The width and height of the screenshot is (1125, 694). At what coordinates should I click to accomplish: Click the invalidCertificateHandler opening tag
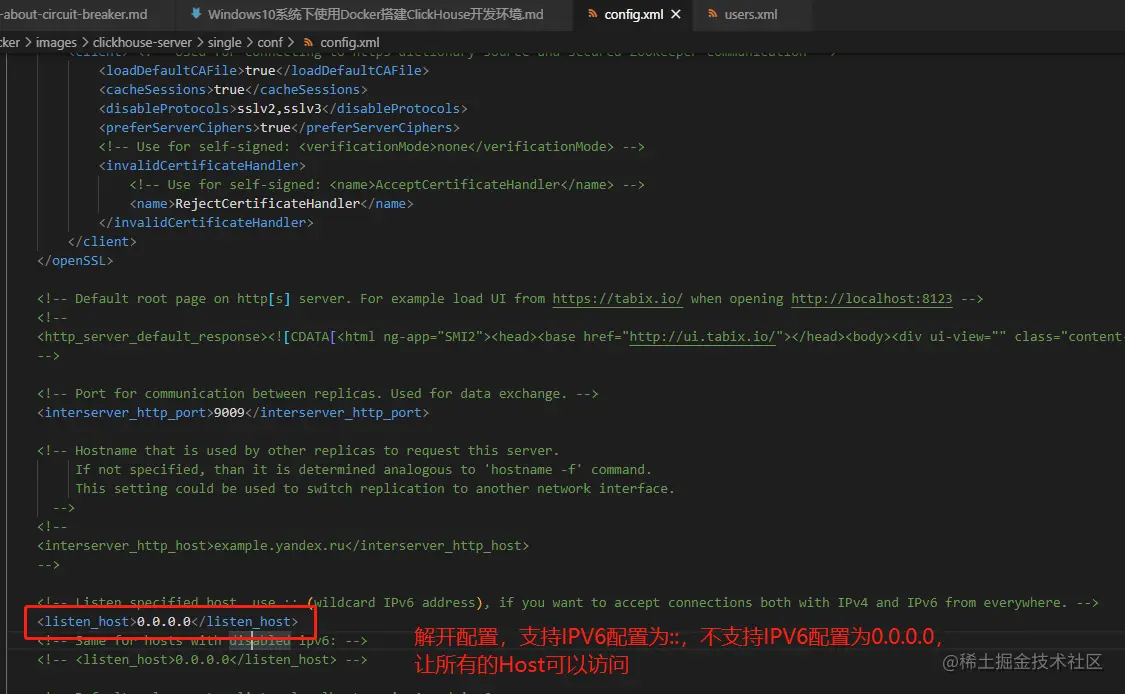tap(202, 166)
